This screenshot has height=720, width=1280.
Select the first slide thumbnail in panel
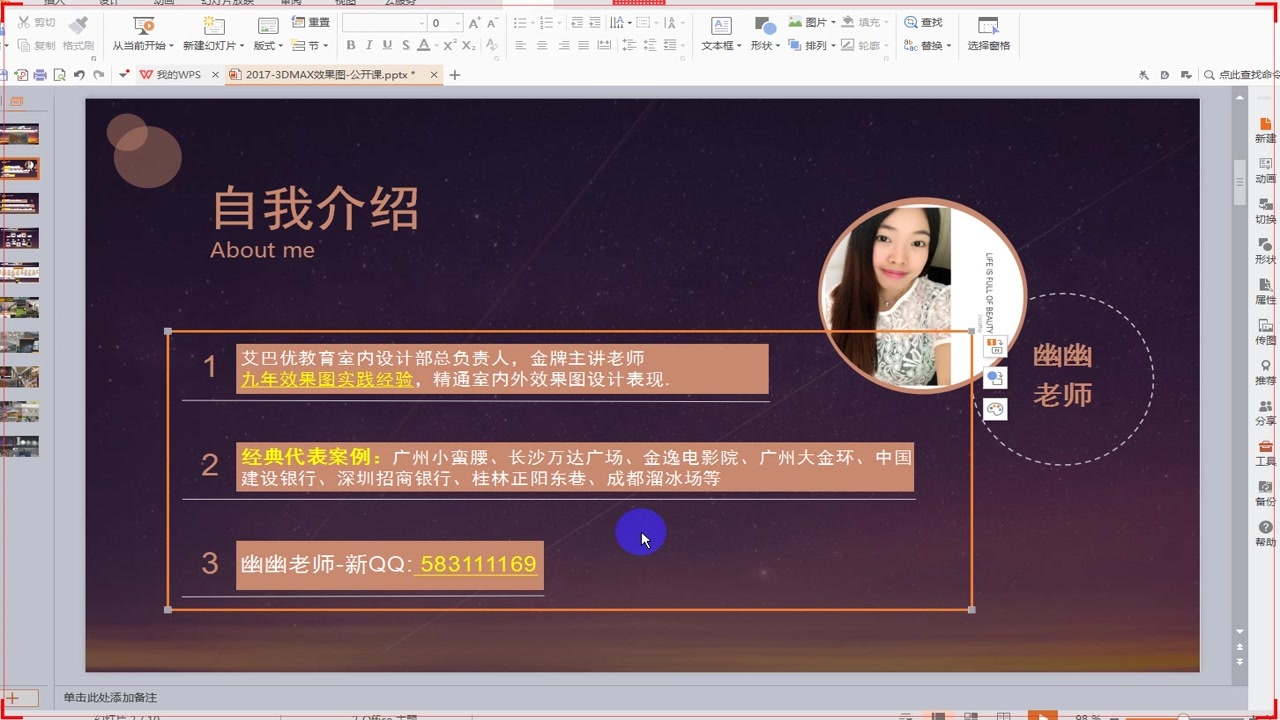[20, 134]
